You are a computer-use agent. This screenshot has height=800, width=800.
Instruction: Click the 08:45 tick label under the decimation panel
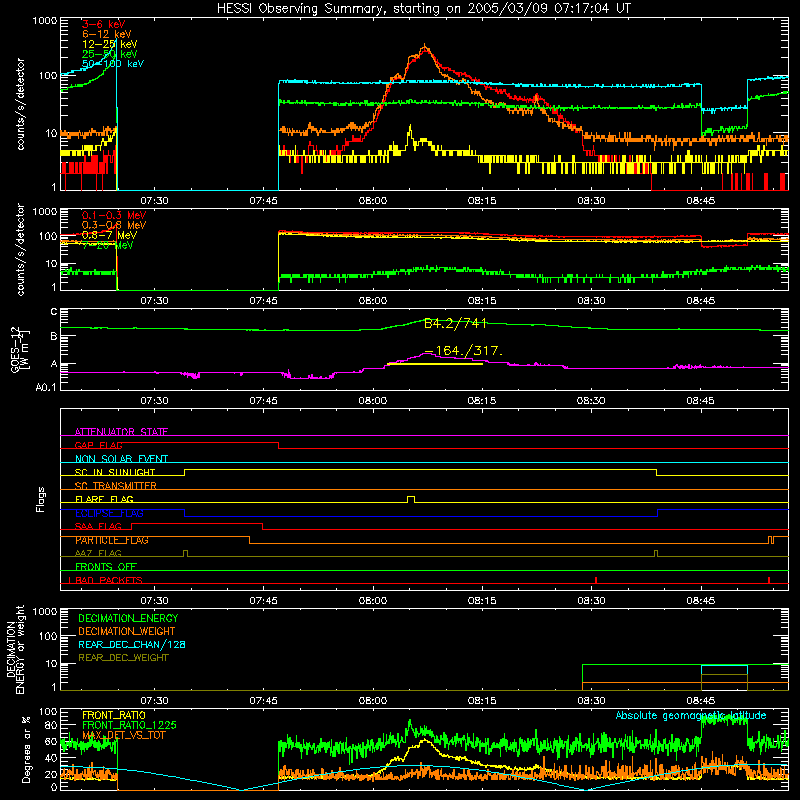701,701
